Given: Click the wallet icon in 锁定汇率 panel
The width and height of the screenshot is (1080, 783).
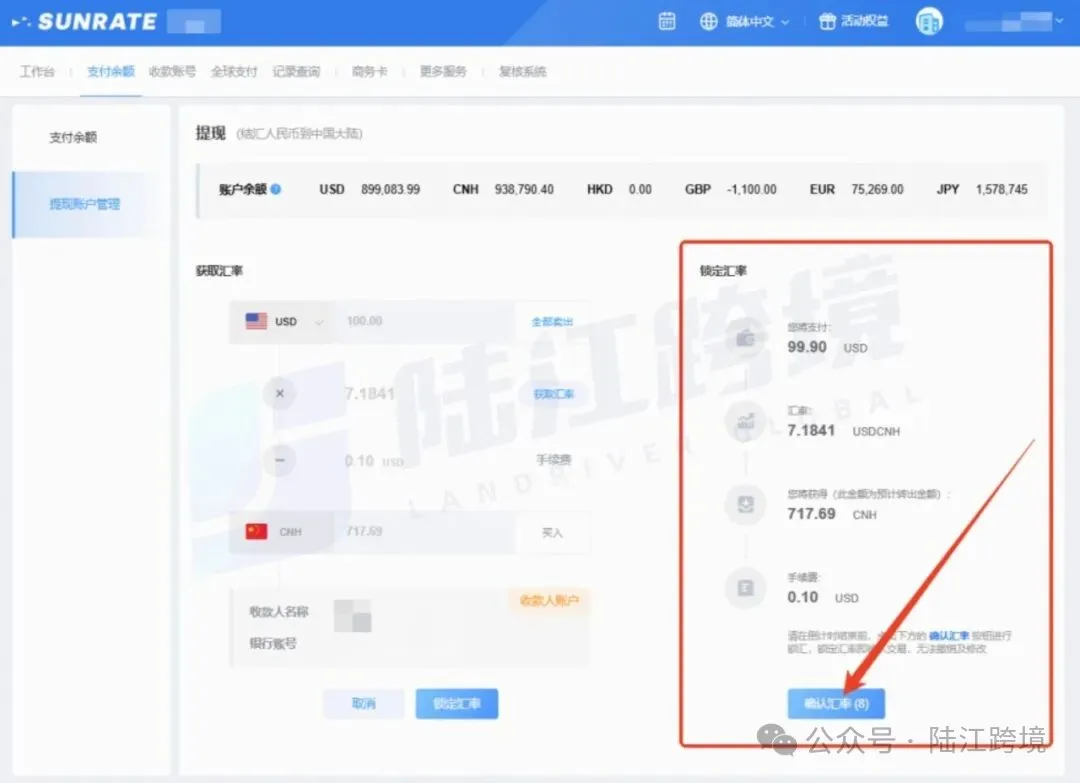Looking at the screenshot, I should click(x=745, y=339).
